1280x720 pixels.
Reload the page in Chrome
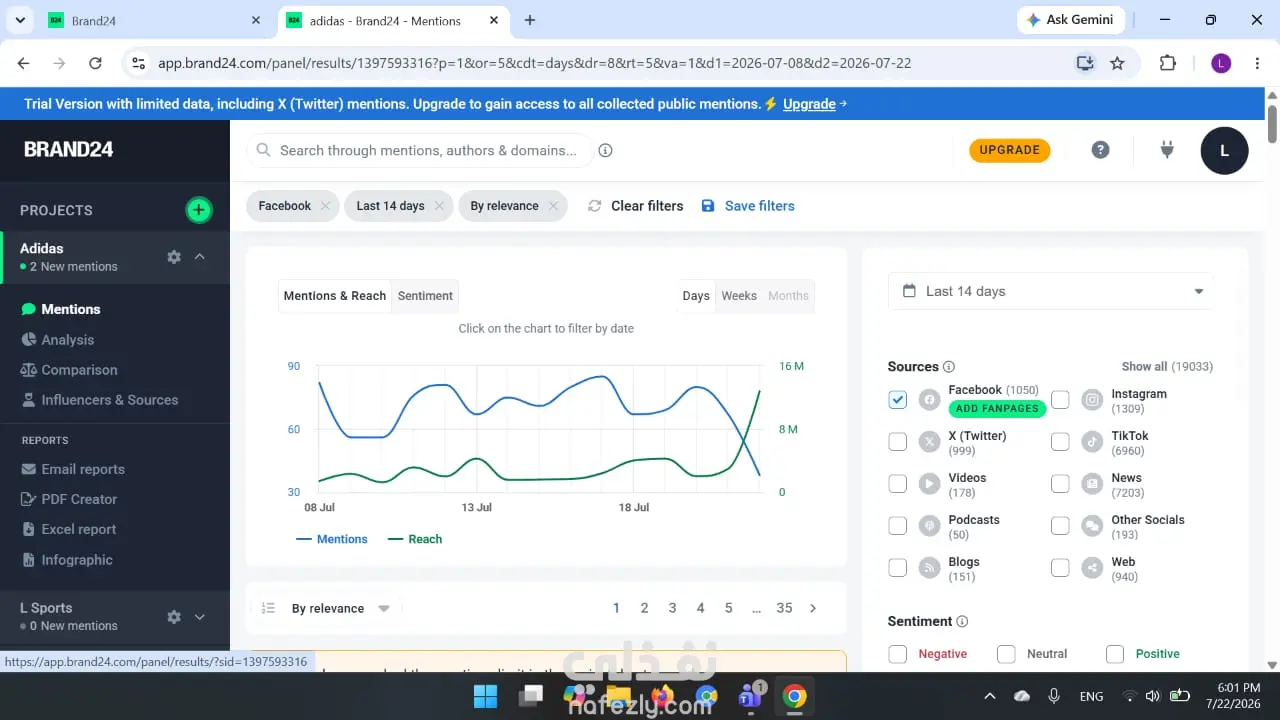tap(95, 63)
